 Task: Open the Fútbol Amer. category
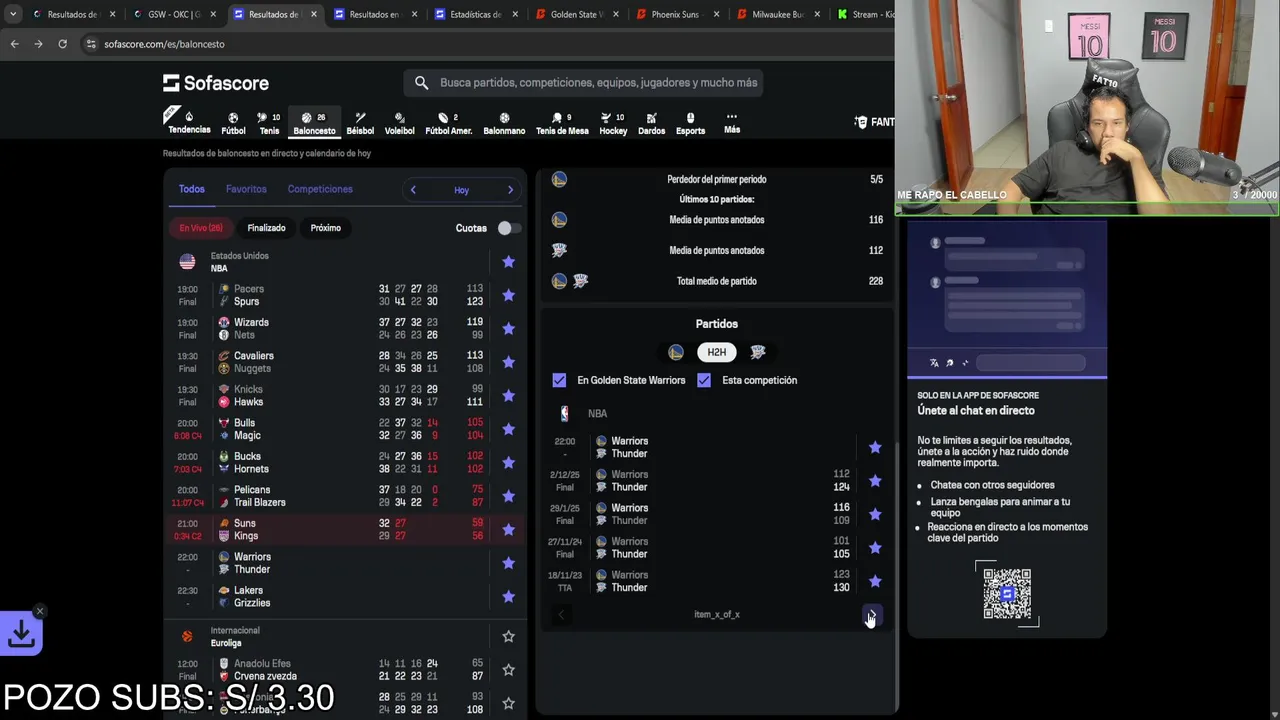coord(448,123)
